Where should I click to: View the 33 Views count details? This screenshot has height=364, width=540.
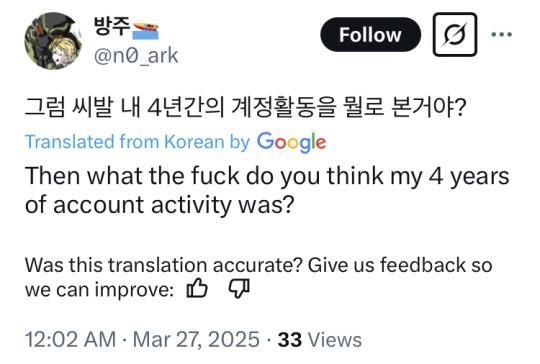(320, 340)
